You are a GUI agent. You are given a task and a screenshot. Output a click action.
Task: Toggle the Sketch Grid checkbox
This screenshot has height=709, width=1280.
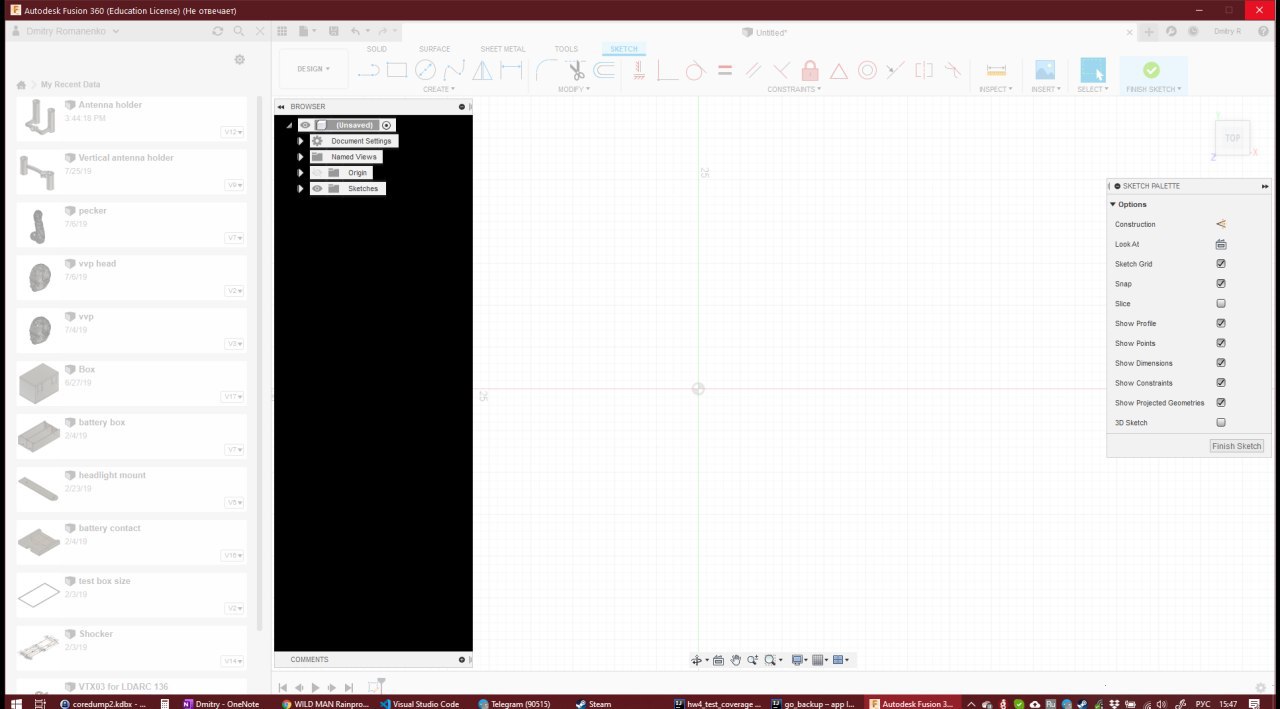pyautogui.click(x=1221, y=264)
